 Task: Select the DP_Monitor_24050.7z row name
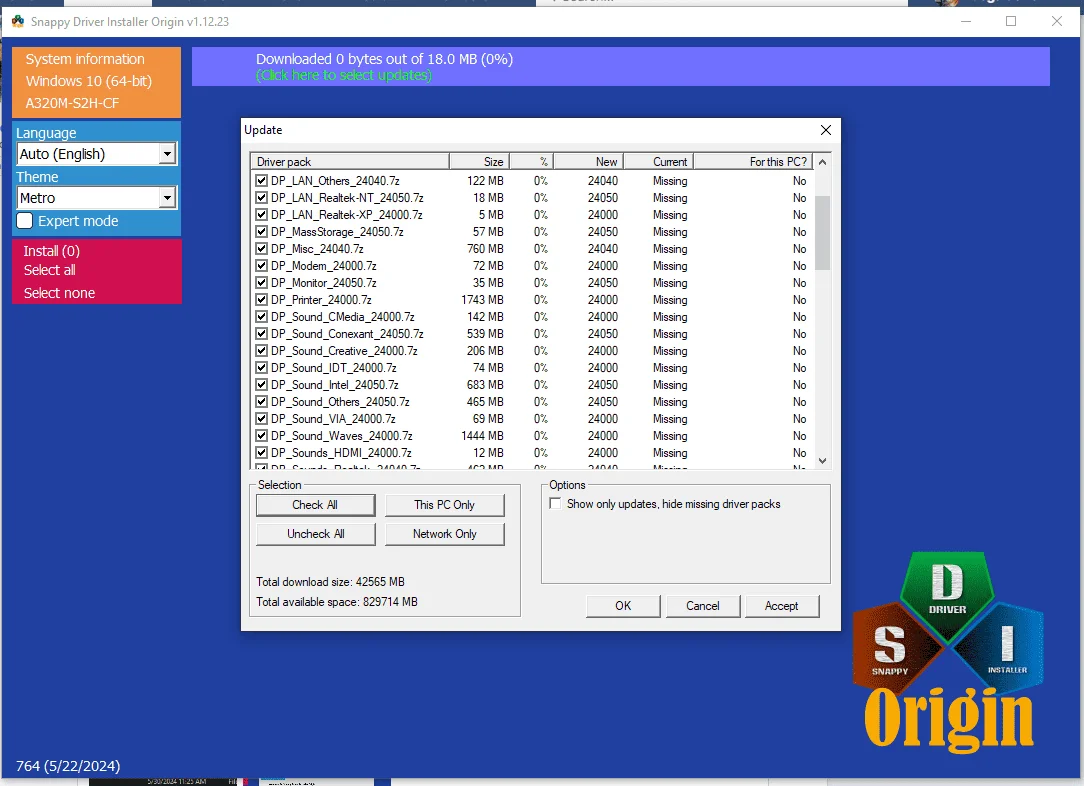324,283
